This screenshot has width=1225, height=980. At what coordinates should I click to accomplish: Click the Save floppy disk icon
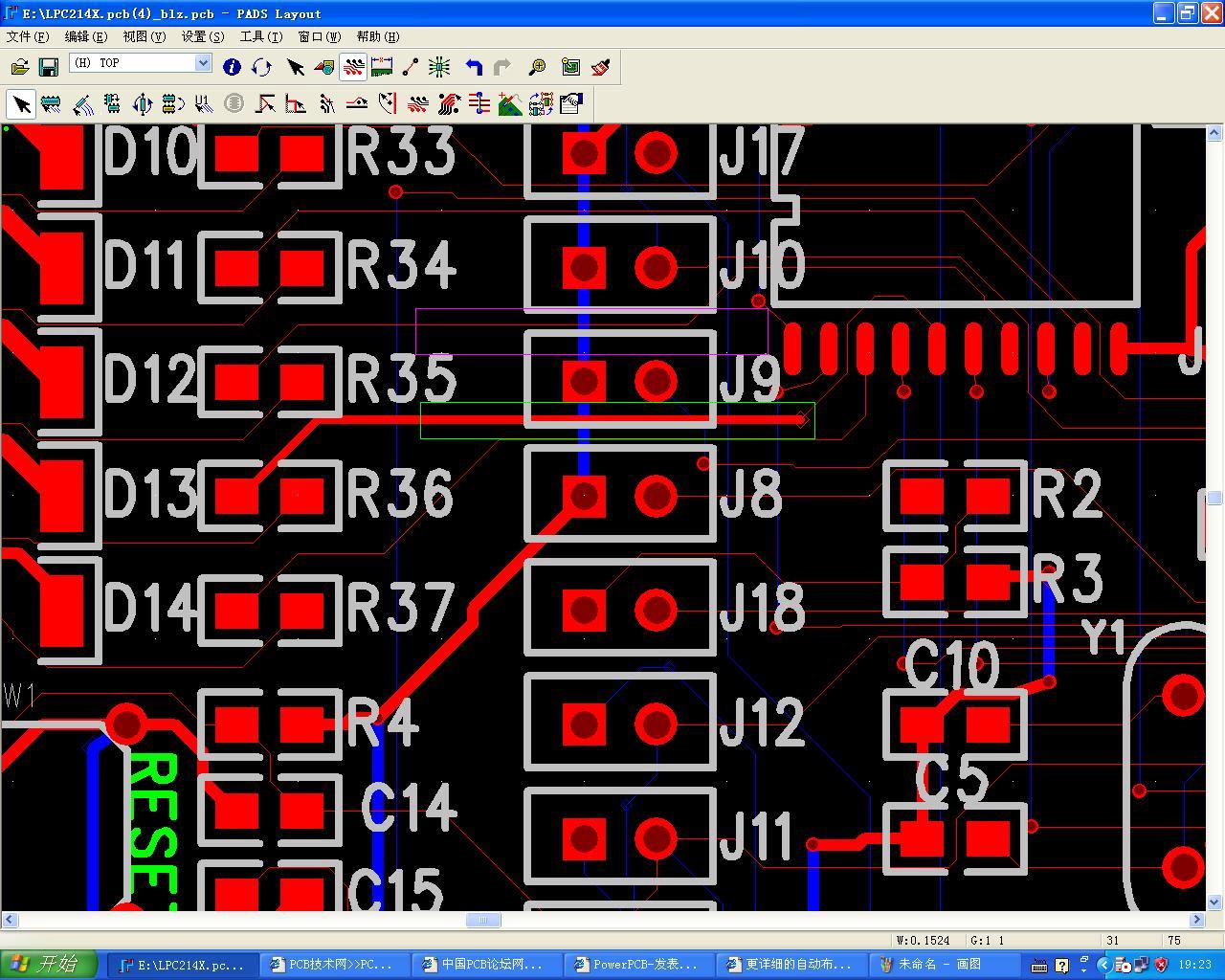click(49, 67)
